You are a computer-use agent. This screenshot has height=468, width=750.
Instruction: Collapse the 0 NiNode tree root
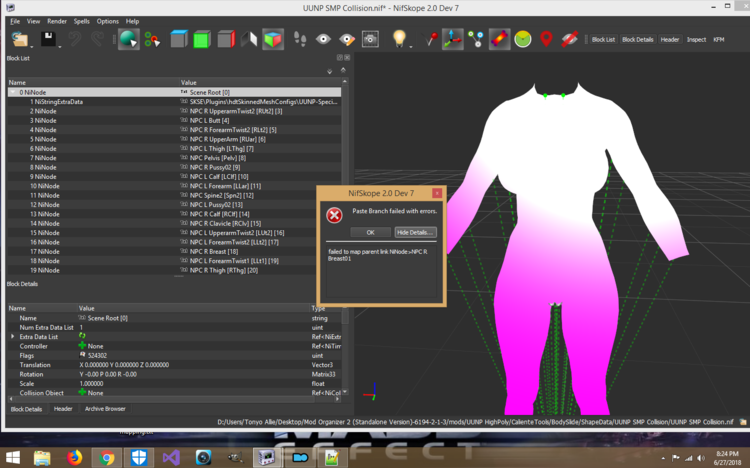tap(12, 92)
